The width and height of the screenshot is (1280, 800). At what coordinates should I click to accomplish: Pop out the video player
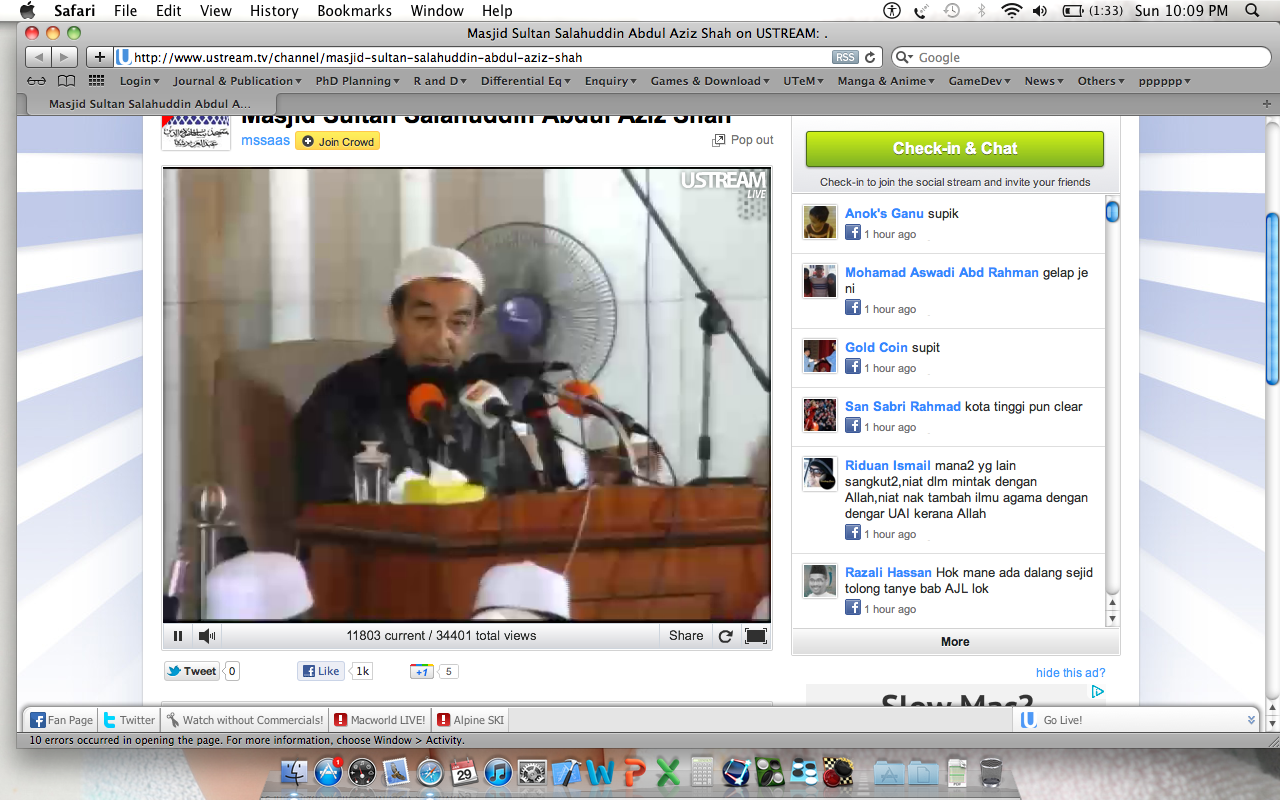pyautogui.click(x=743, y=140)
